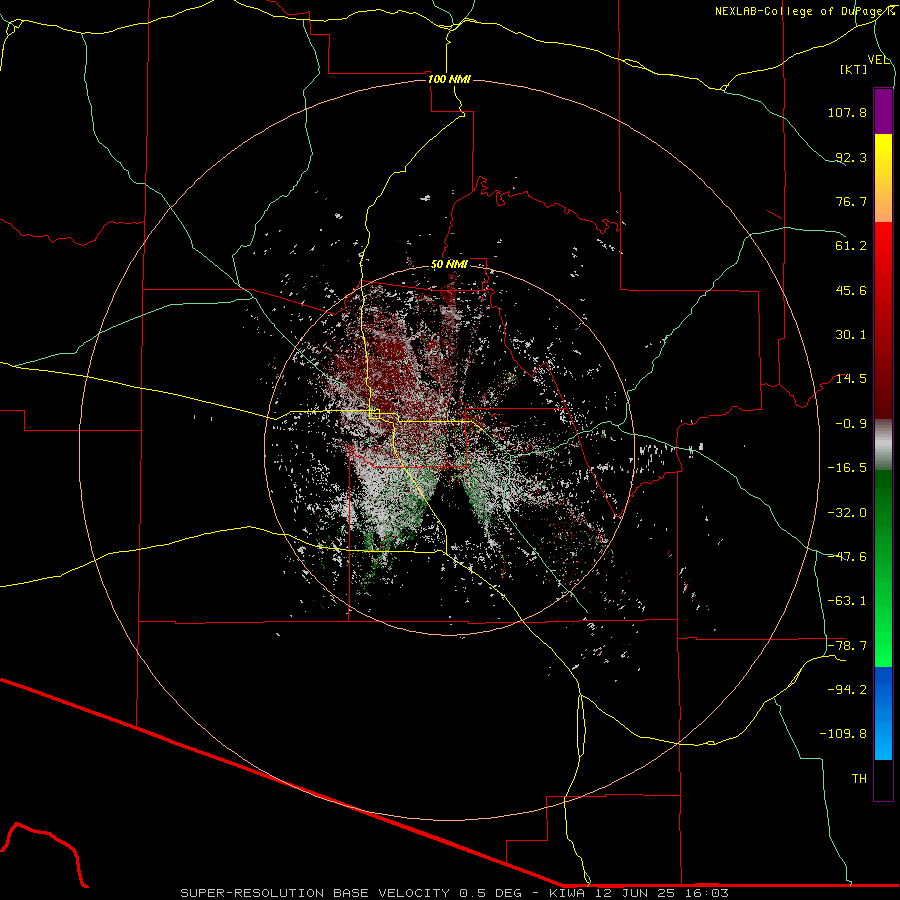Pick the gray near-zero segment of the color bar
900x900 pixels.
(x=883, y=445)
